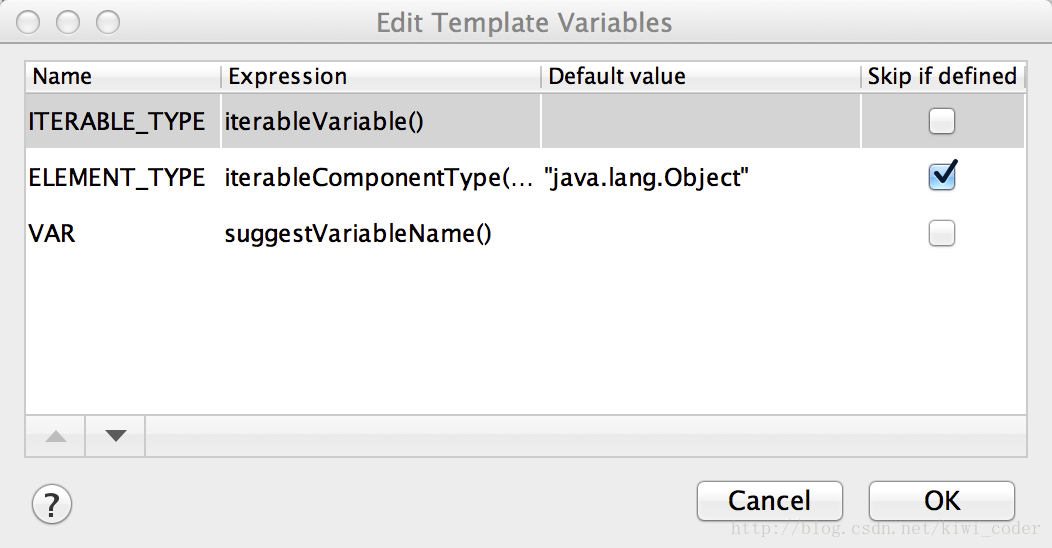
Task: Edit the iterableComponentType expression cell
Action: tap(381, 178)
